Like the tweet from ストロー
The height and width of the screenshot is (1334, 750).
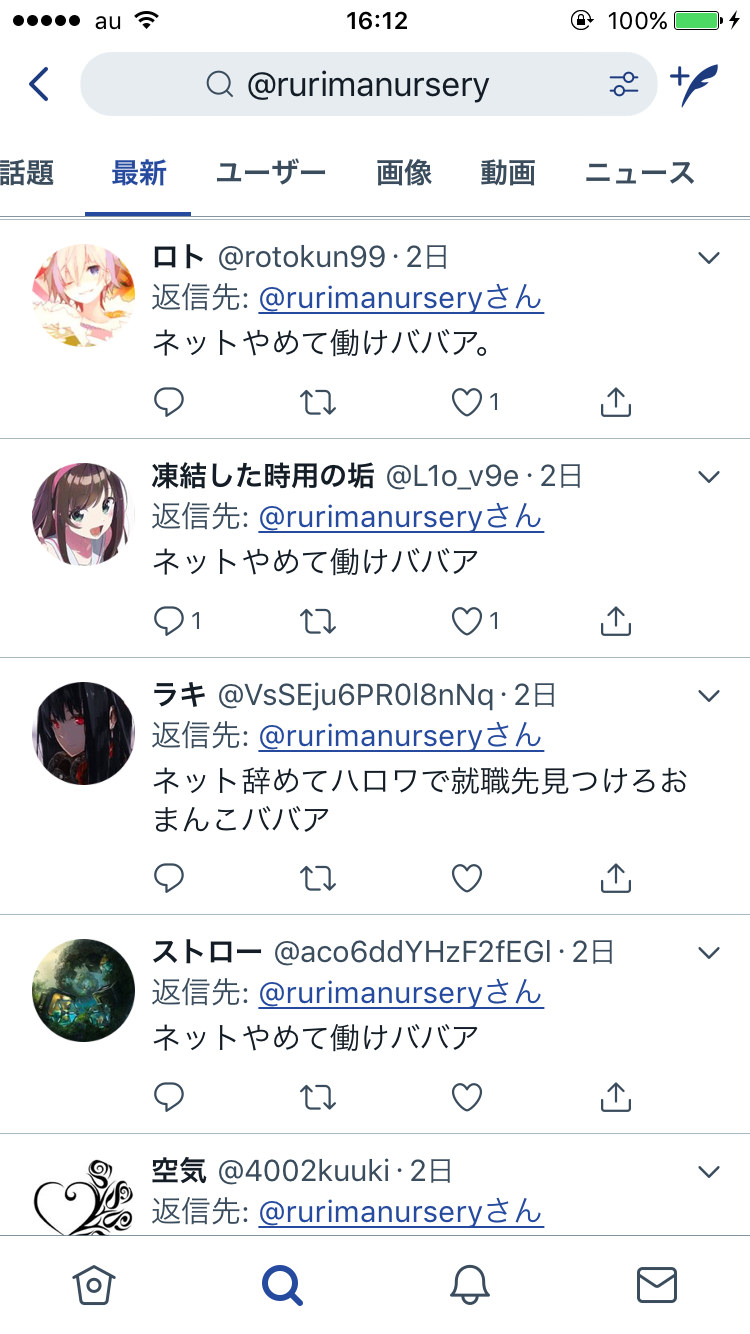click(x=467, y=1098)
